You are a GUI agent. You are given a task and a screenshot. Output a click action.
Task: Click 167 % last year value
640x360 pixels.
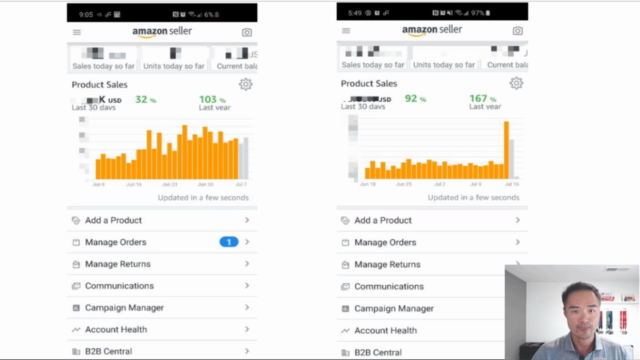482,99
